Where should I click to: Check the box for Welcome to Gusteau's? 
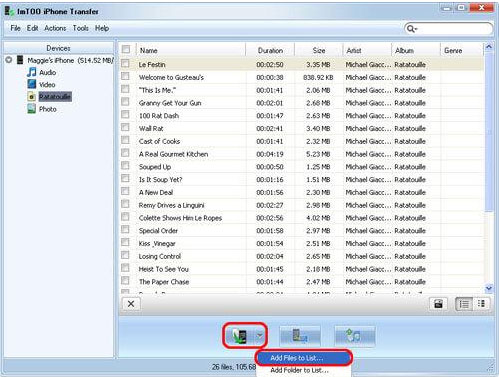point(125,76)
